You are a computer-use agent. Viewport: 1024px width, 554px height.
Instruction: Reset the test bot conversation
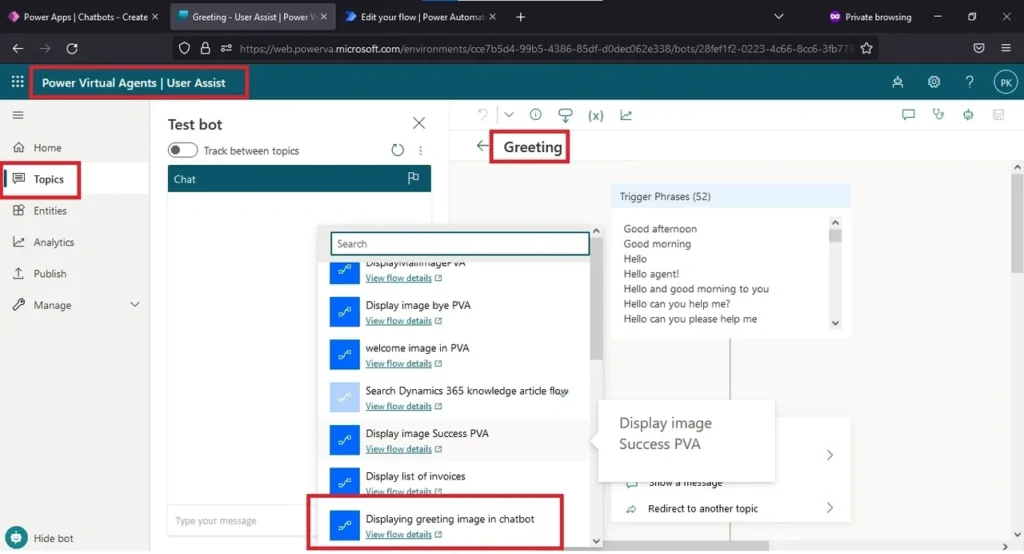click(x=397, y=150)
